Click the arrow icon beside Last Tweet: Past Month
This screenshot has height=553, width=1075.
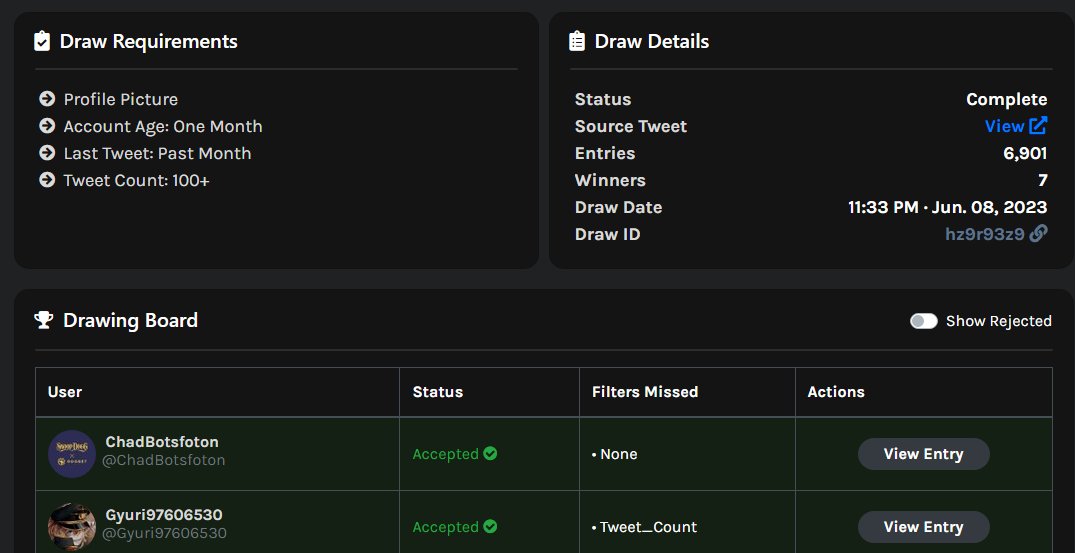(47, 153)
